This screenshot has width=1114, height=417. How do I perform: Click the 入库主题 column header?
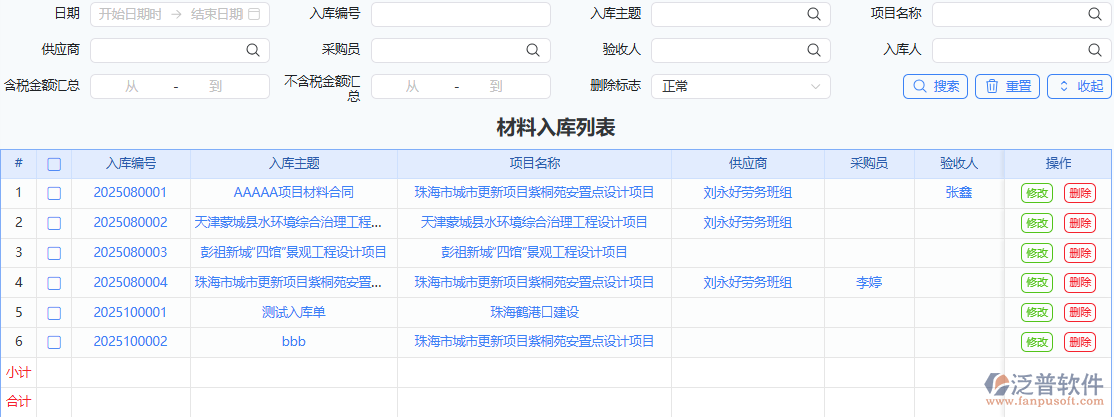294,163
